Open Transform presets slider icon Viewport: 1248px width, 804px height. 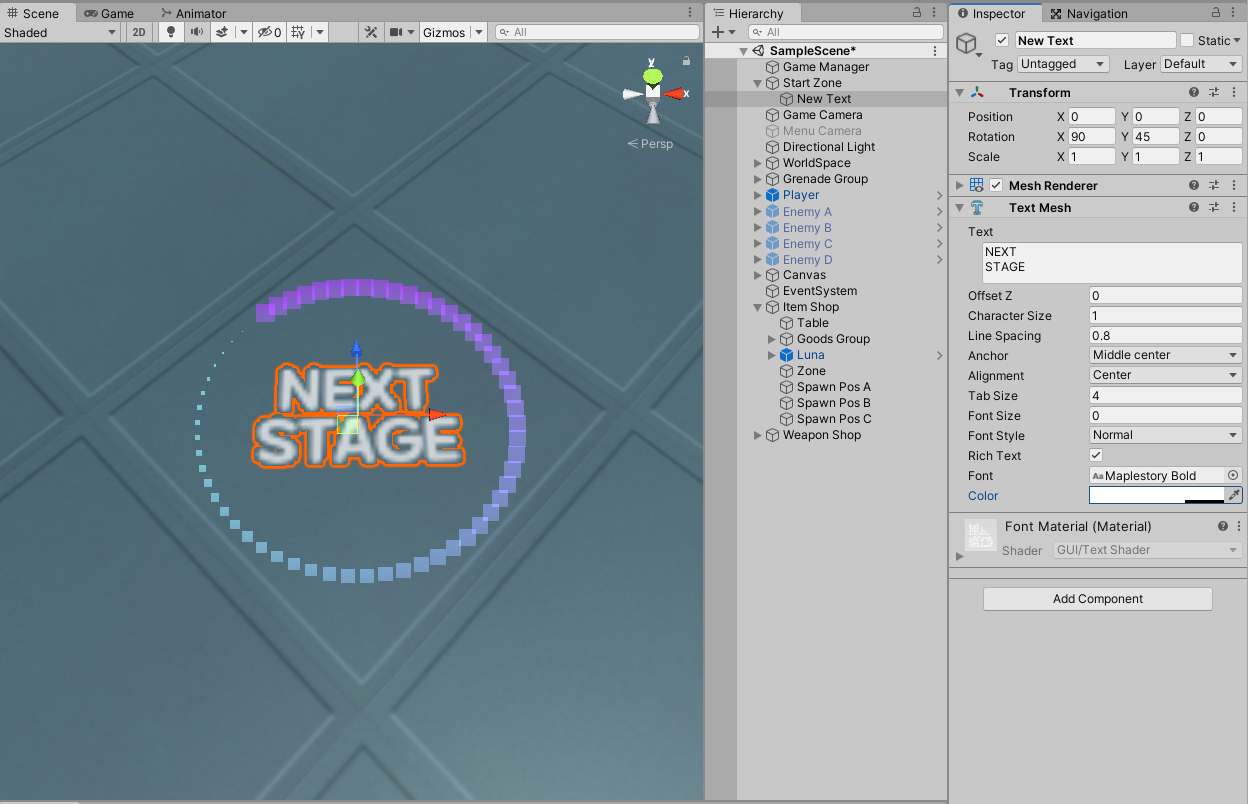[1215, 92]
